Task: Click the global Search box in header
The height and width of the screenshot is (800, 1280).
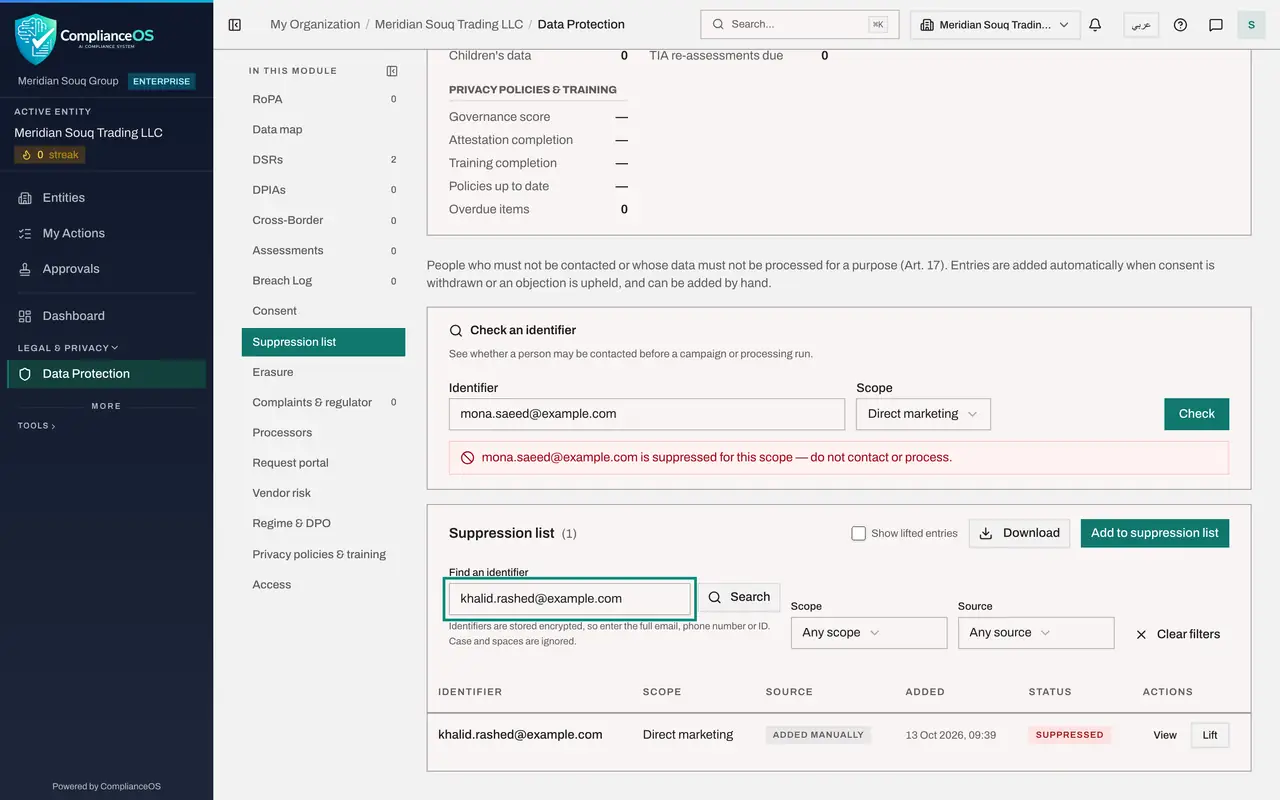Action: pos(800,25)
